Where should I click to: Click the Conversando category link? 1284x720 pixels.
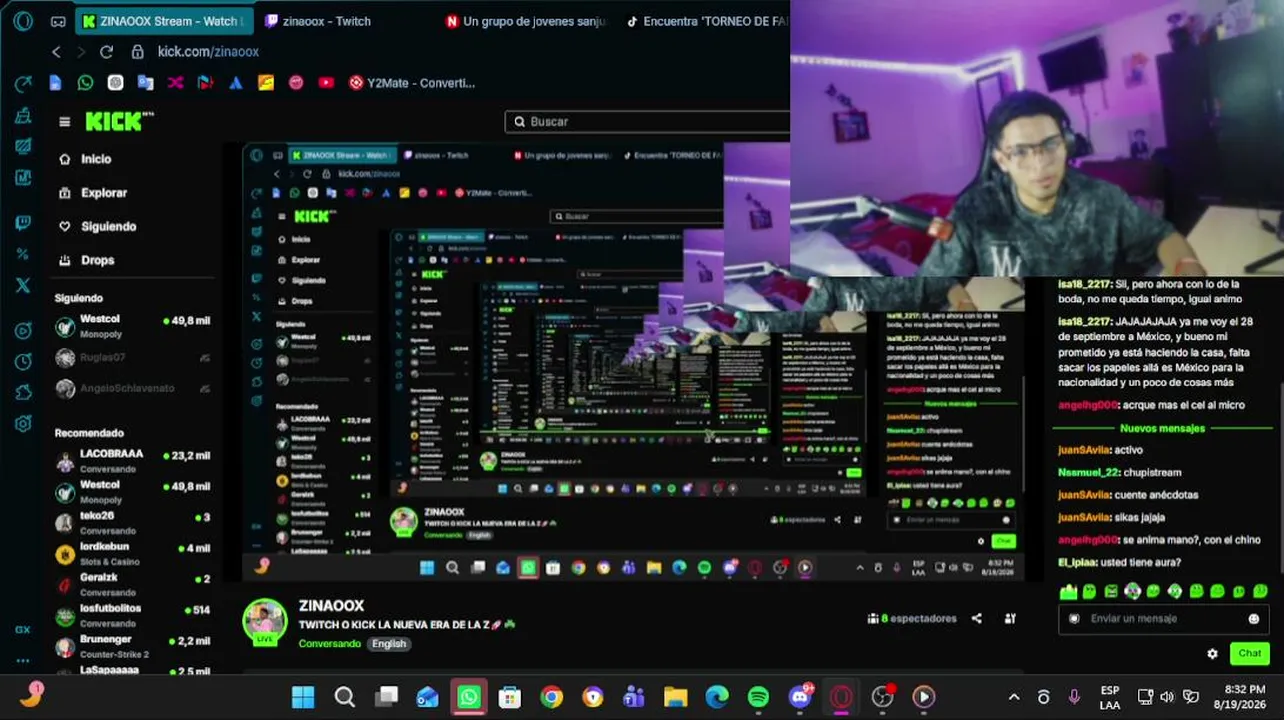click(329, 644)
